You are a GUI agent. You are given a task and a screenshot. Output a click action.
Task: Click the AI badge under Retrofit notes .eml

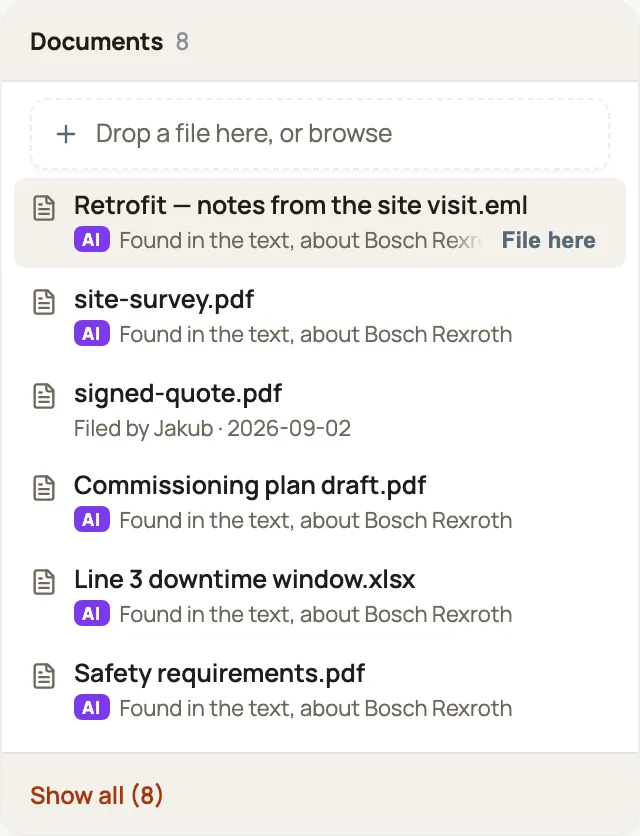[x=92, y=240]
